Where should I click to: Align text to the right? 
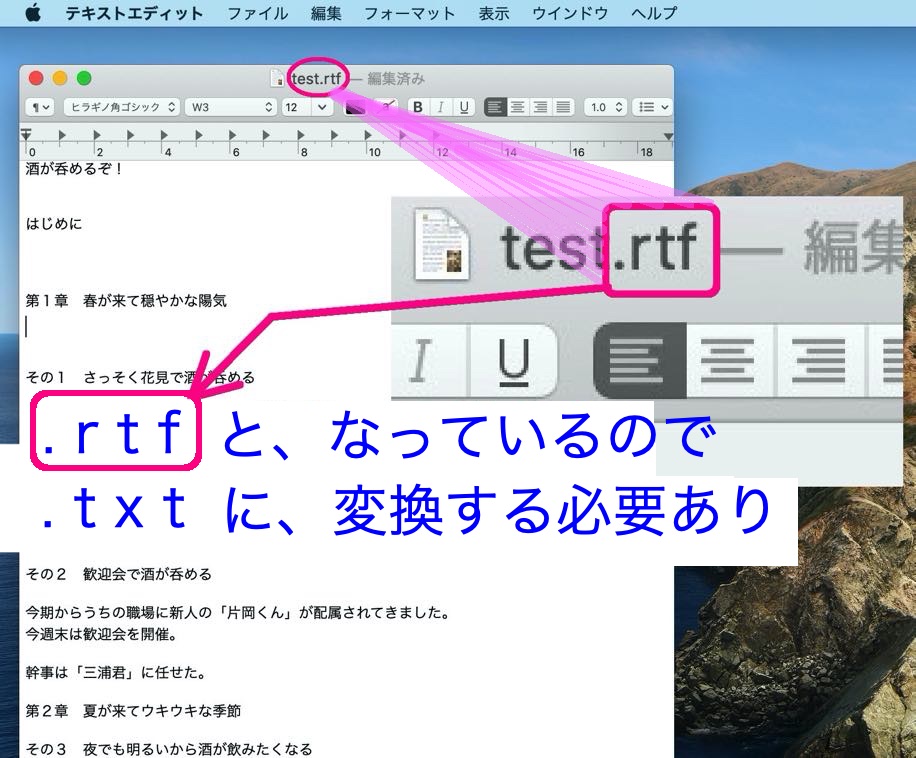pos(541,107)
